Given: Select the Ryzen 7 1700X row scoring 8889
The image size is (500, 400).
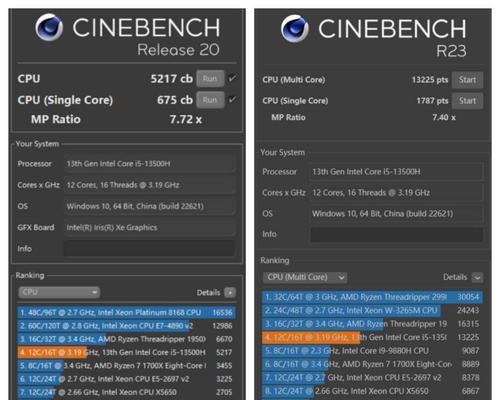Looking at the screenshot, I should pos(373,364).
